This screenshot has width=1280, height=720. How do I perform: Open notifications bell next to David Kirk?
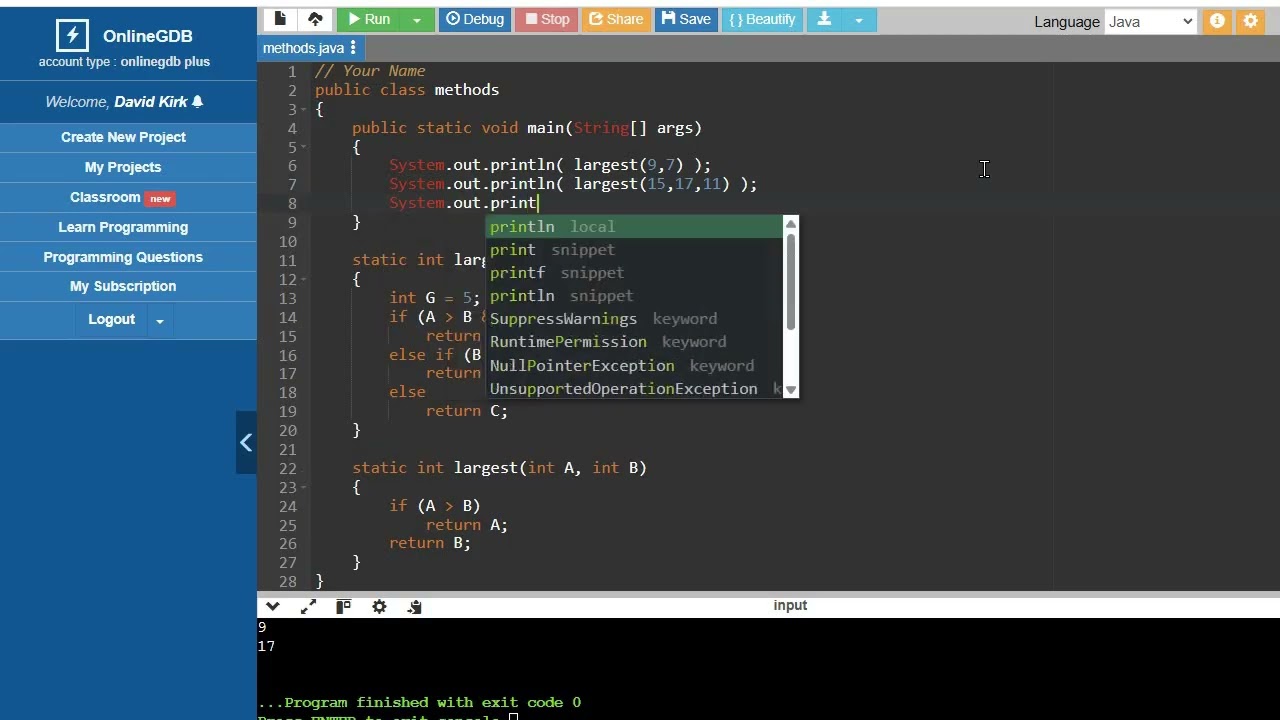(197, 102)
